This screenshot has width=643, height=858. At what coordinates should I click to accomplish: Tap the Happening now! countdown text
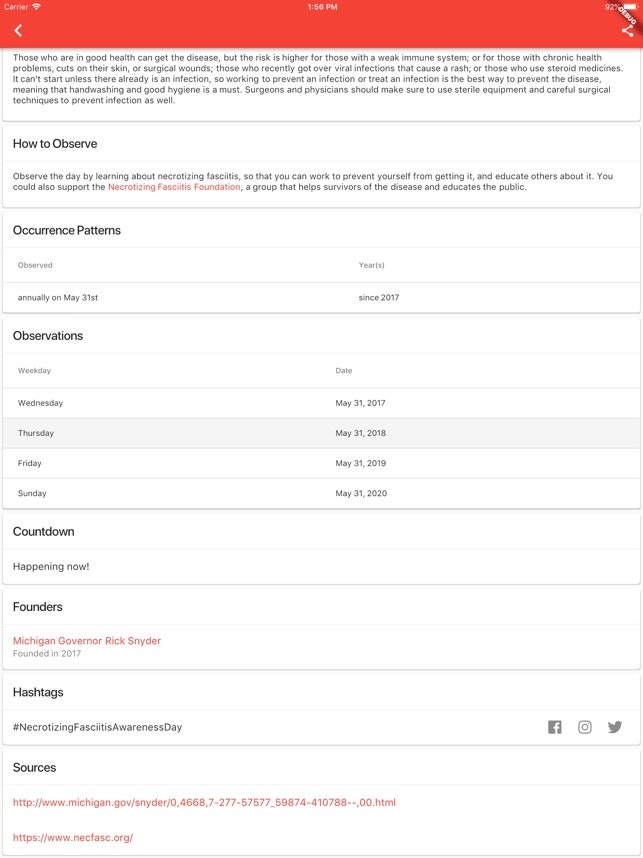pyautogui.click(x=51, y=567)
